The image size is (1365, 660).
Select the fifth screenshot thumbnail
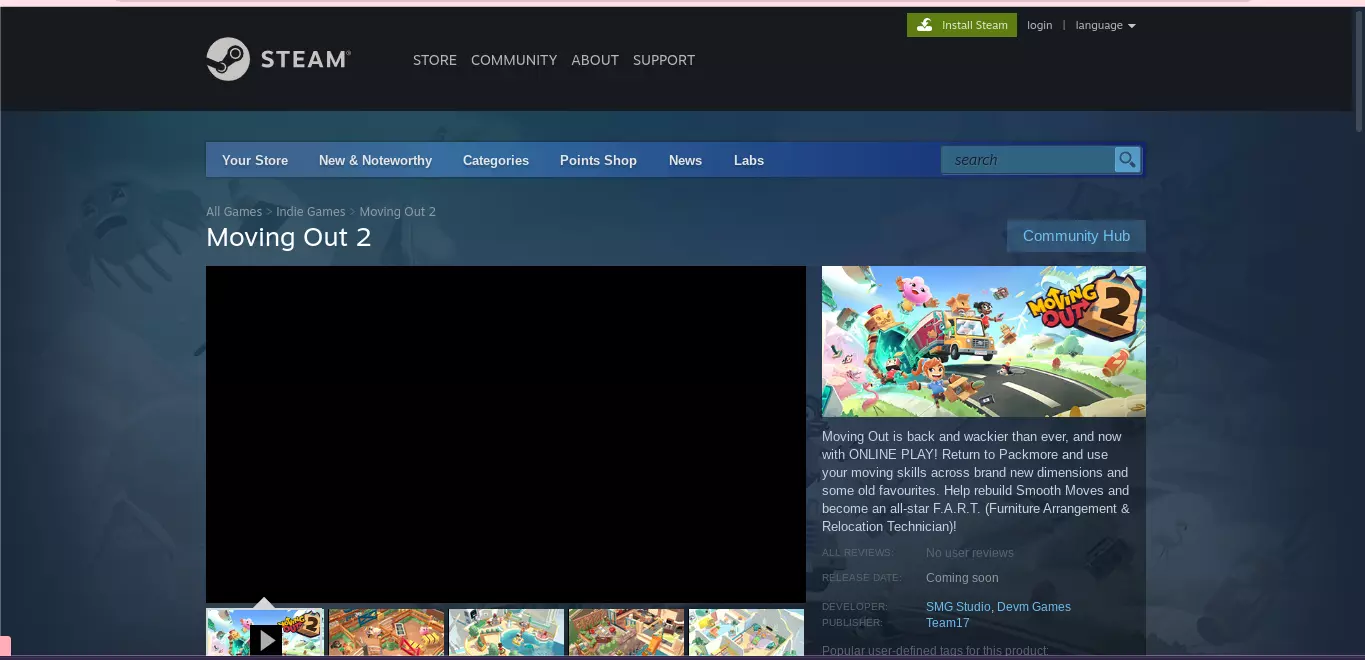click(746, 633)
